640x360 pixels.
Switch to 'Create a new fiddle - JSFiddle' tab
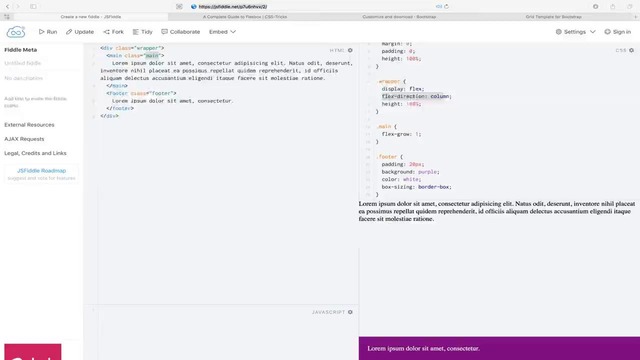tap(91, 17)
